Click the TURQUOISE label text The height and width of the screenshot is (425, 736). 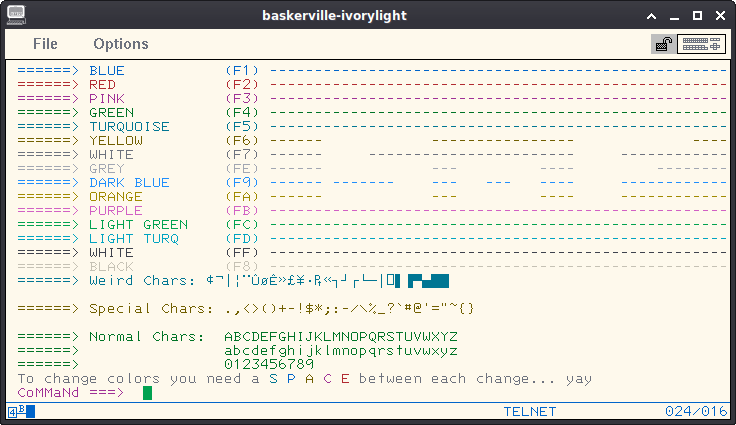(x=130, y=127)
